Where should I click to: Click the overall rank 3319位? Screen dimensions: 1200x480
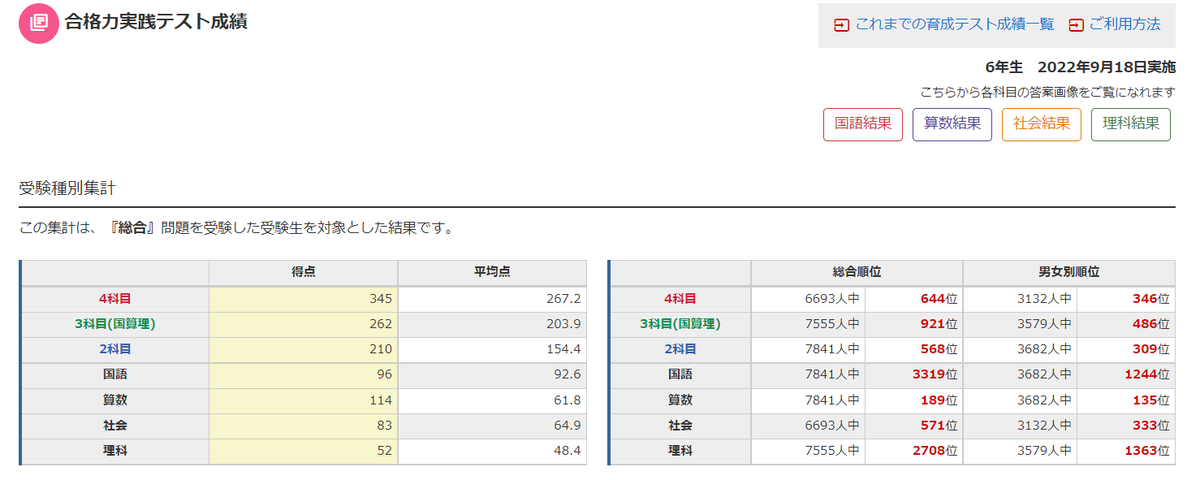tap(934, 374)
